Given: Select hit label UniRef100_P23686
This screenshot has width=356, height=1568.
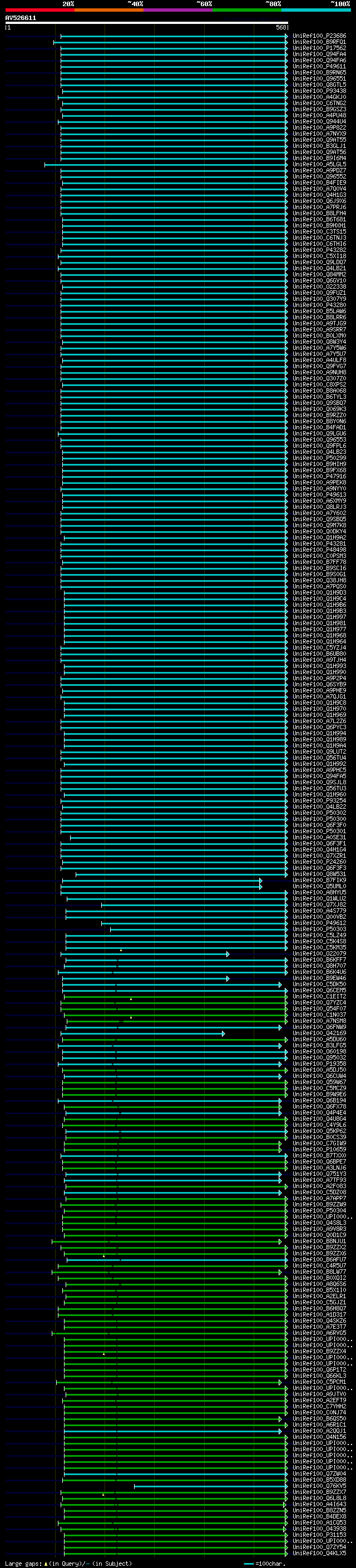Looking at the screenshot, I should [x=319, y=36].
